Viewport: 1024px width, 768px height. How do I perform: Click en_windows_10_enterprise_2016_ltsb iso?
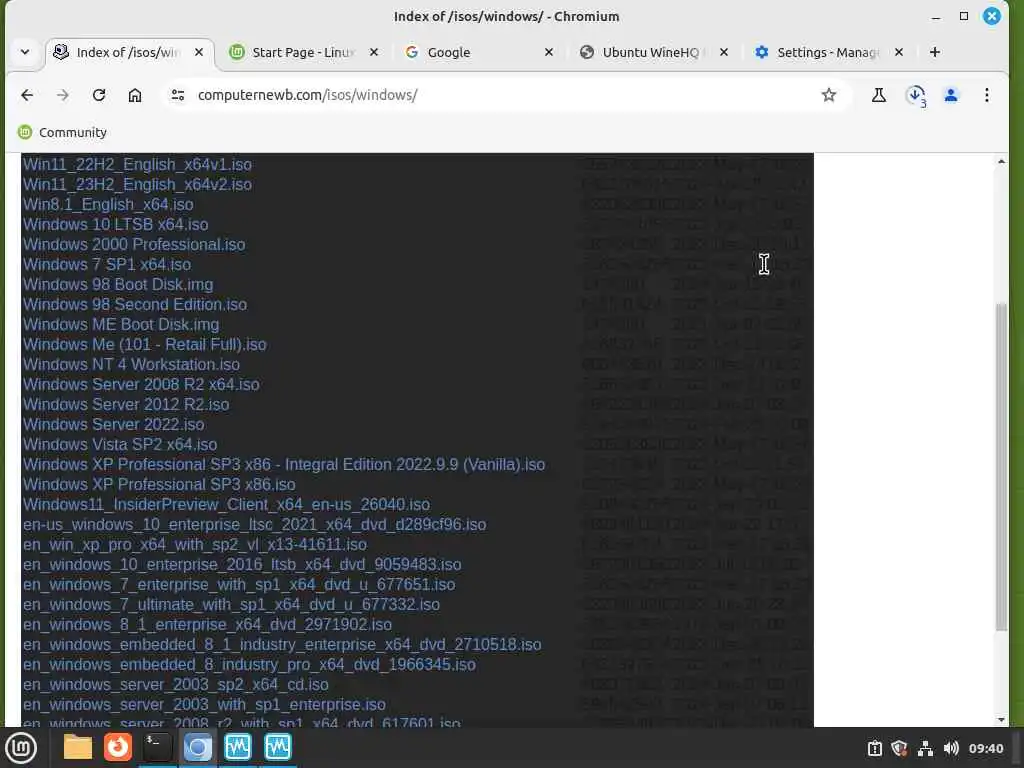tap(242, 565)
